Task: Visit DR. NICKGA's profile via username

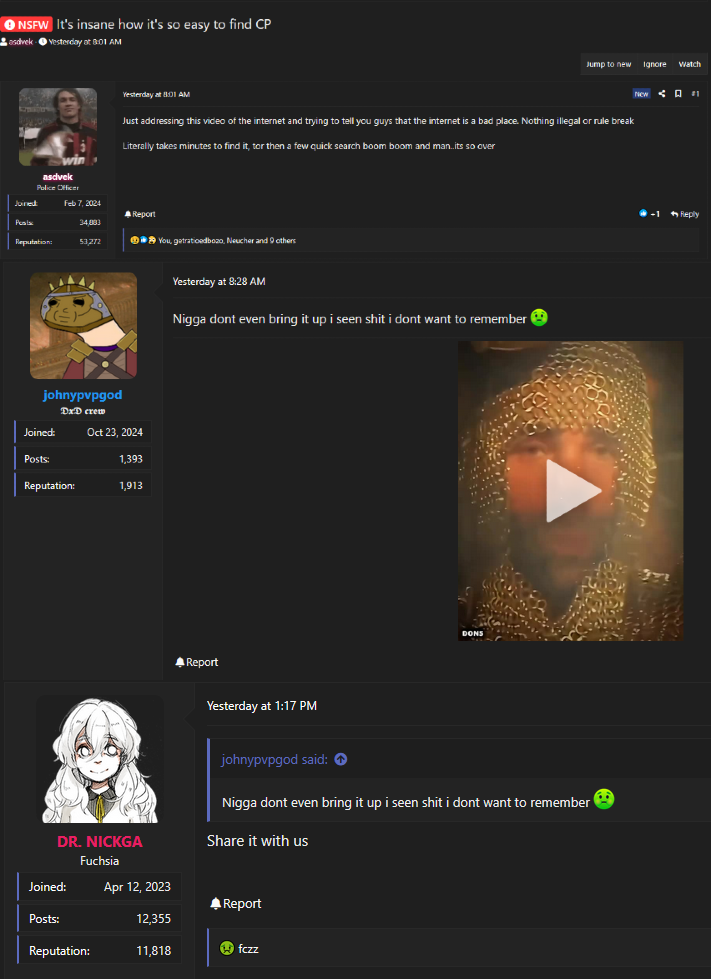Action: [x=100, y=842]
